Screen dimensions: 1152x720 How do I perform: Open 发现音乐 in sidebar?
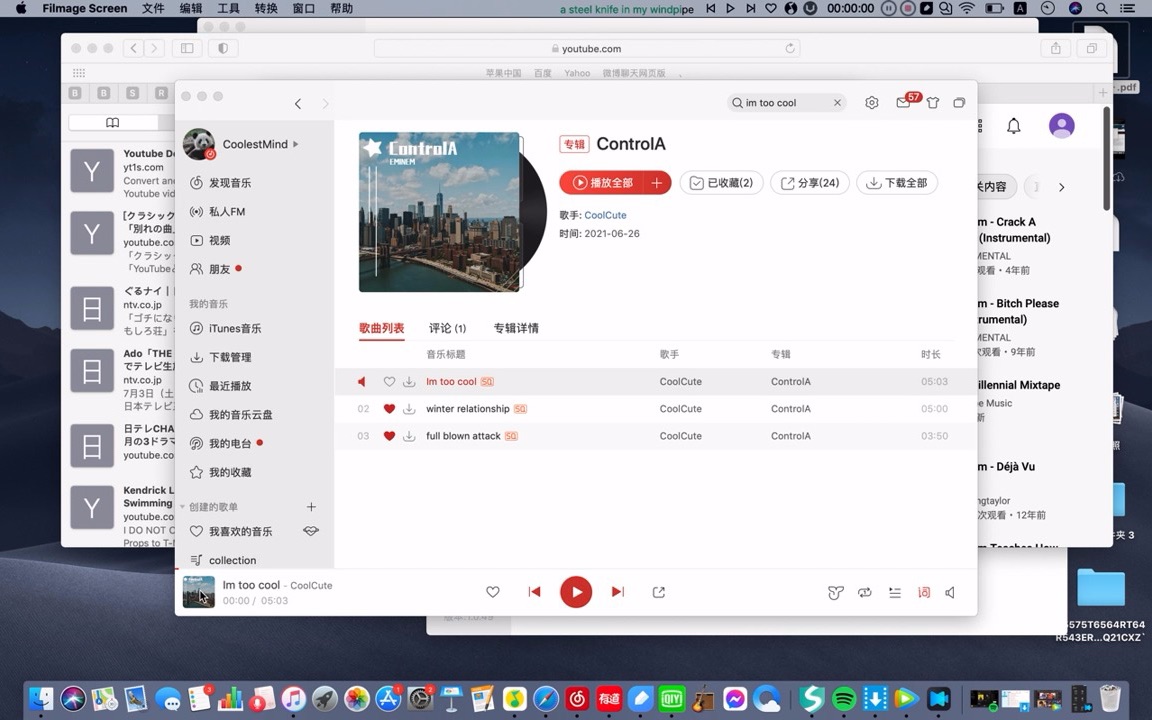[x=230, y=182]
